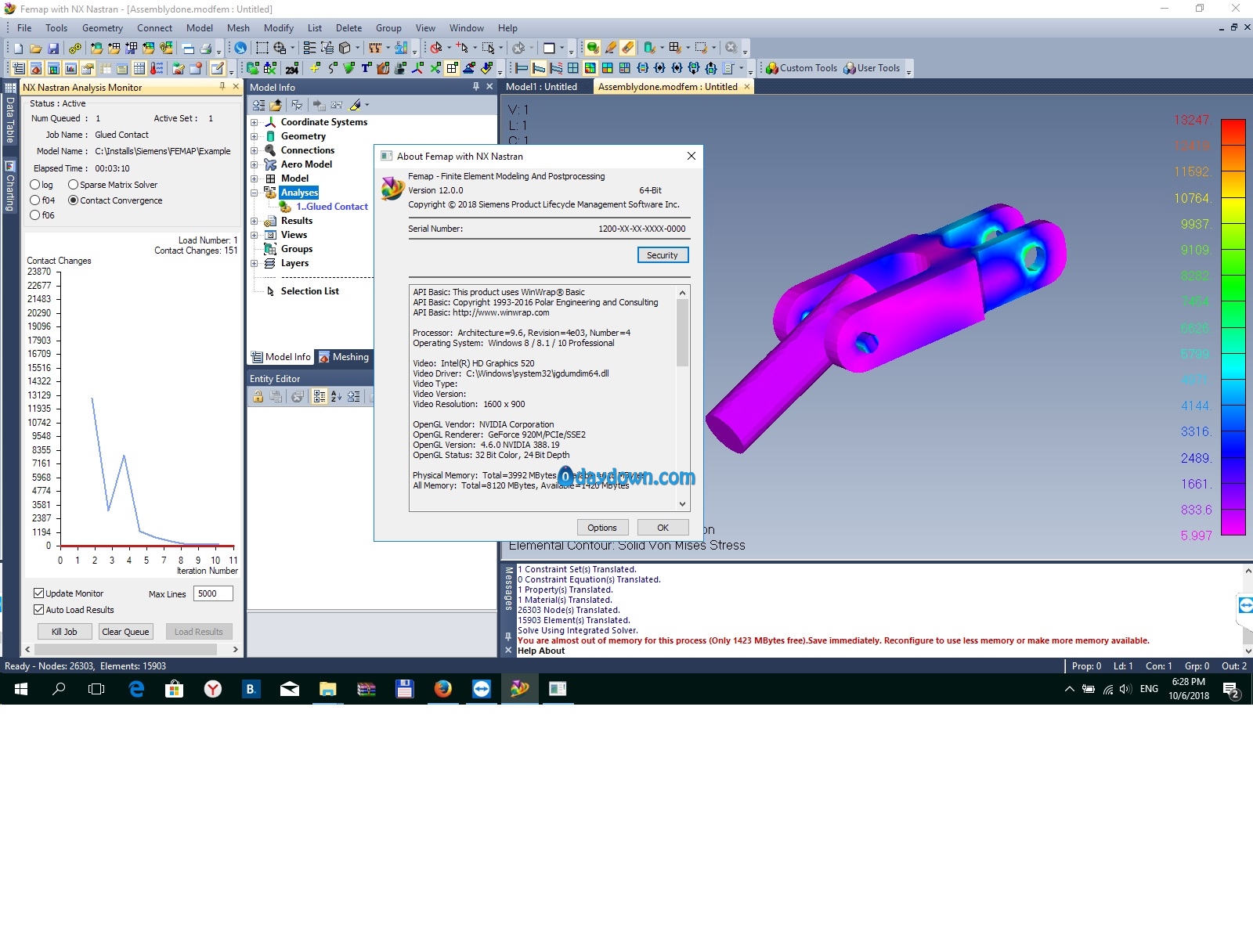Click the magenta bottom color of contour legend
The image size is (1253, 952).
click(x=1233, y=522)
